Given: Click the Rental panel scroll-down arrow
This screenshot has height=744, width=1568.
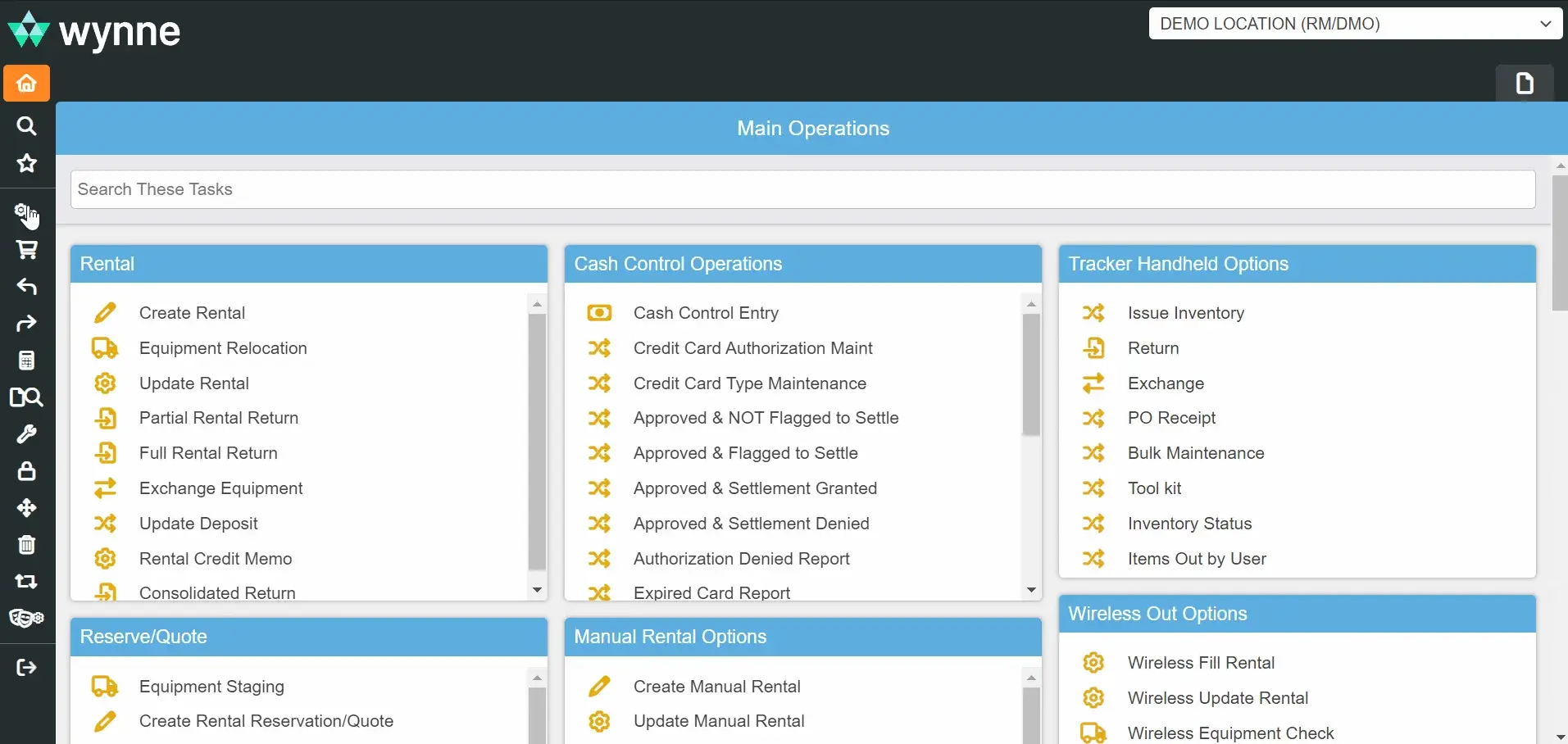Looking at the screenshot, I should tap(536, 589).
